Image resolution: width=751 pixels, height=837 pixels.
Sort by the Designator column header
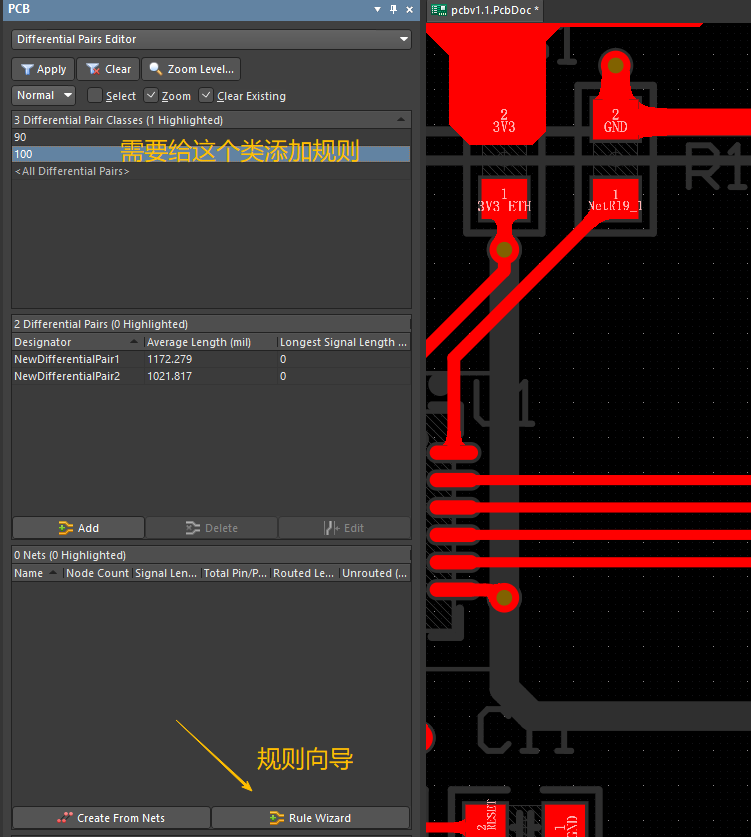(77, 342)
